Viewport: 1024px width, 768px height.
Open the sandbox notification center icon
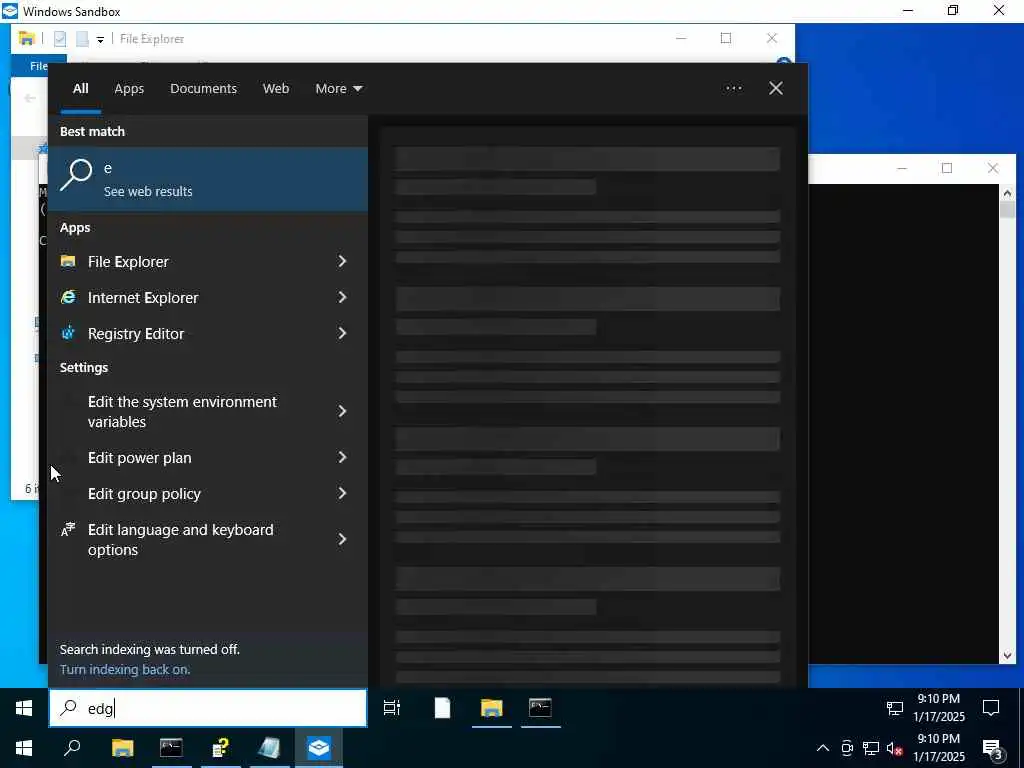click(x=991, y=708)
